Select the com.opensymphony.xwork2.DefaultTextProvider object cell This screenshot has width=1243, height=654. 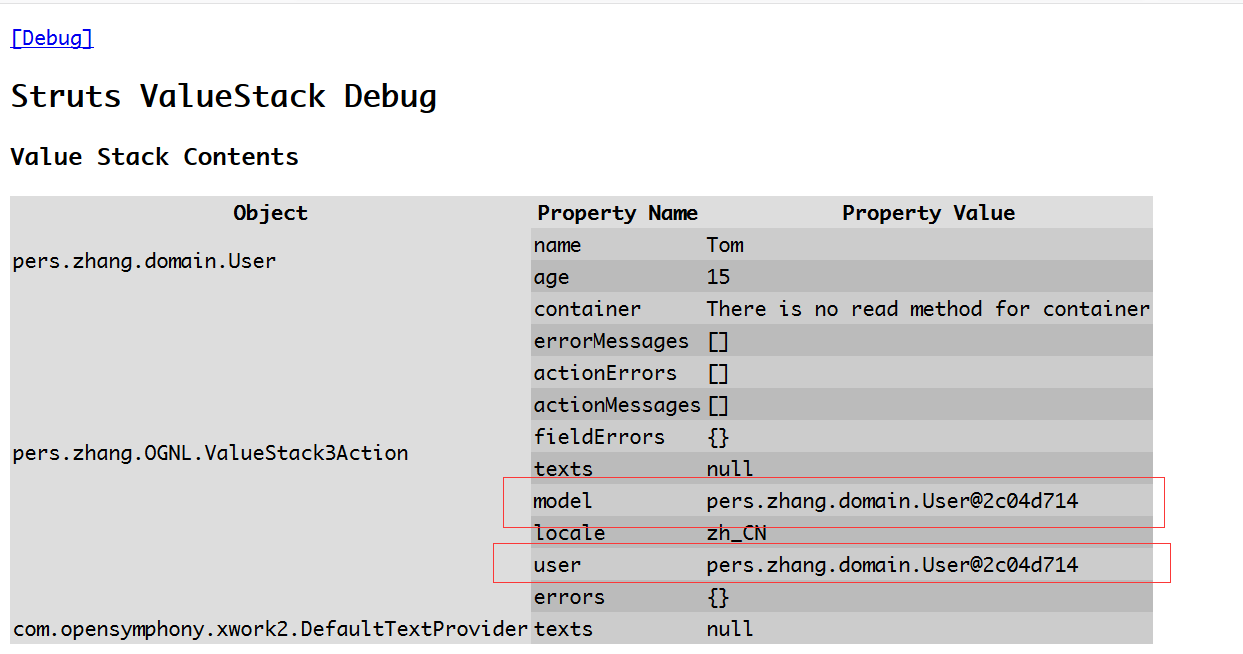pos(269,629)
